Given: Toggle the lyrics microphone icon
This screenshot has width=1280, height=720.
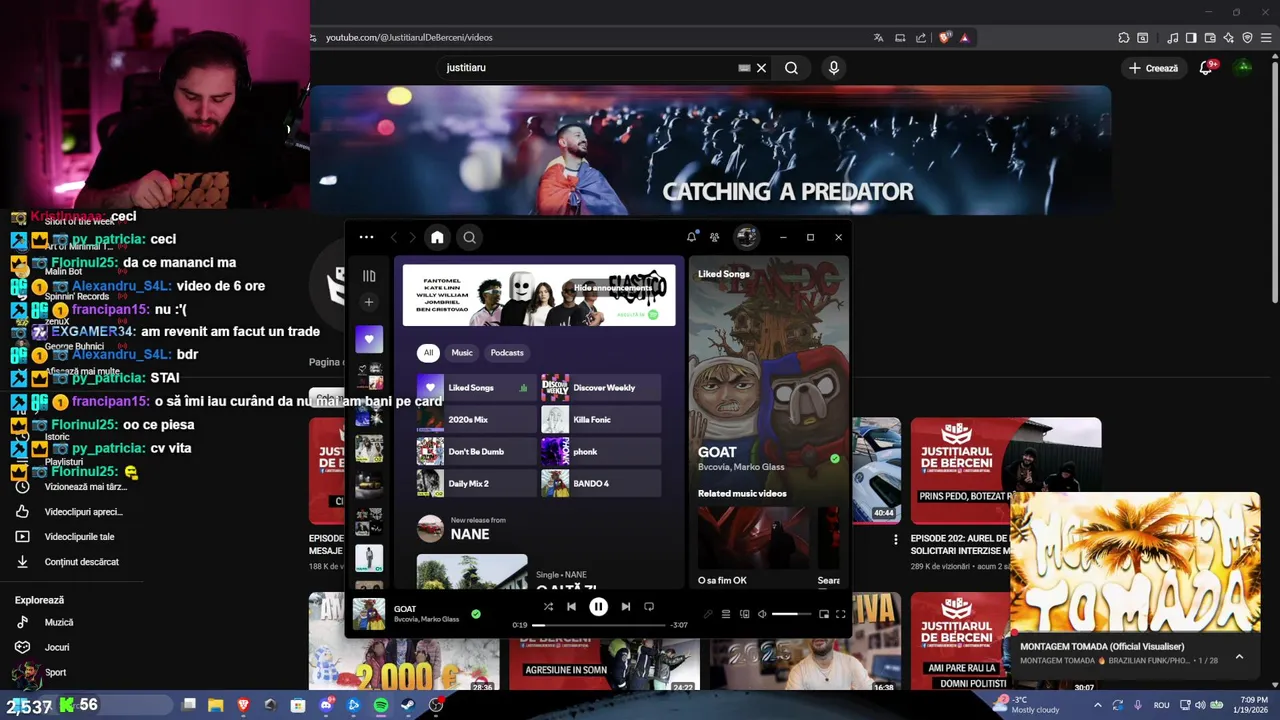Looking at the screenshot, I should click(x=708, y=614).
